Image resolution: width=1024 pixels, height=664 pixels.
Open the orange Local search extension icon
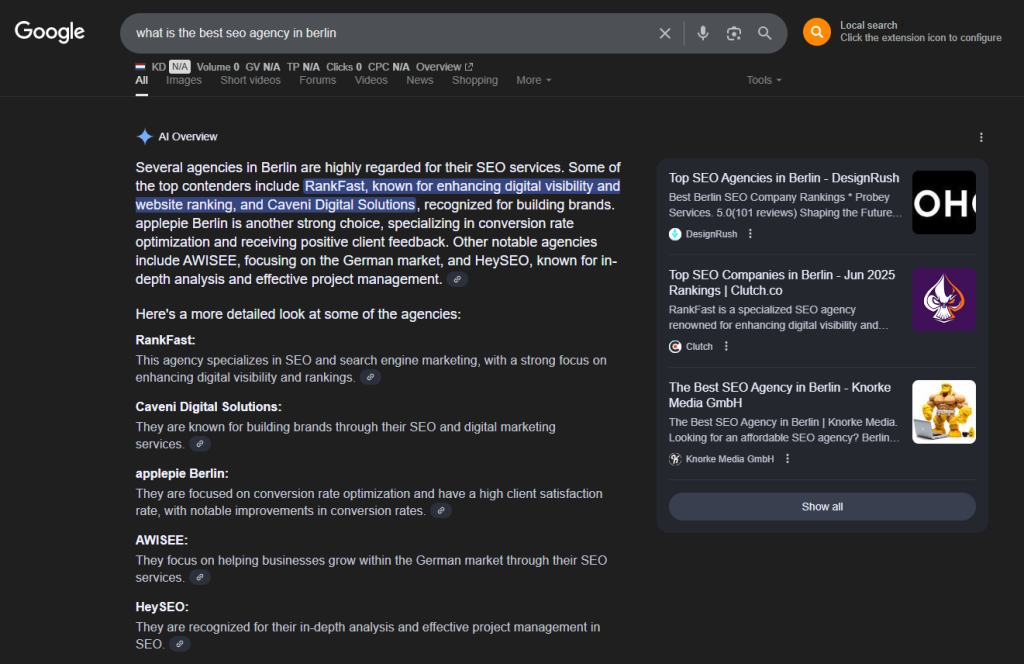(x=816, y=32)
